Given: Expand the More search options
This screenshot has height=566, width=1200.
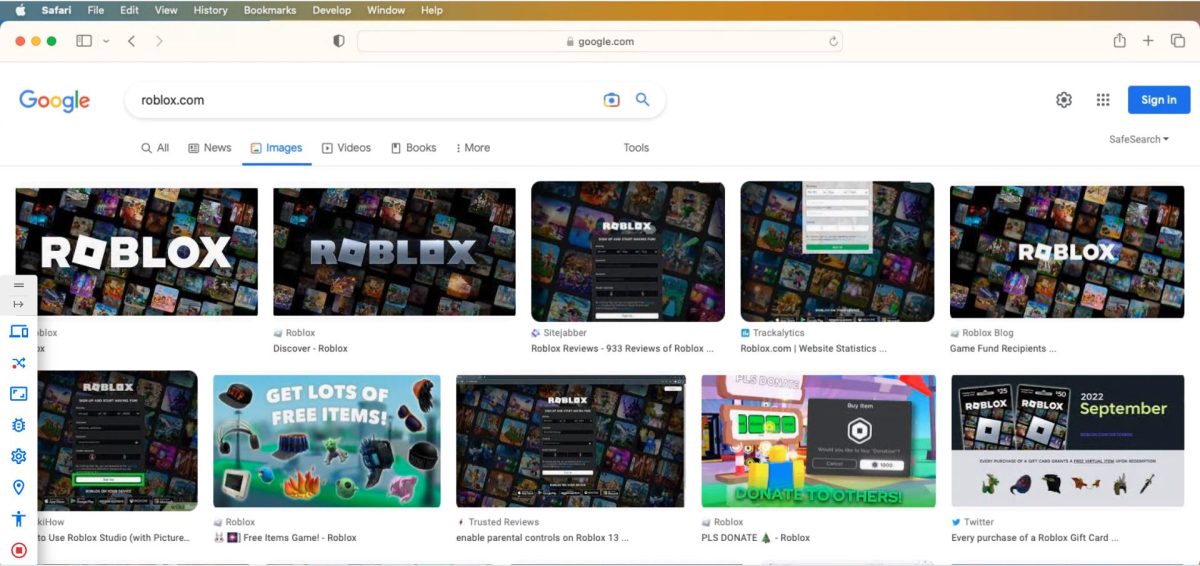Looking at the screenshot, I should tap(473, 148).
